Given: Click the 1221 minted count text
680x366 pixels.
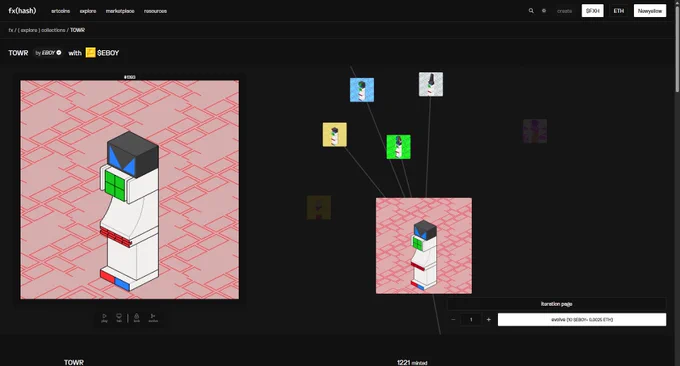Looking at the screenshot, I should (x=412, y=363).
